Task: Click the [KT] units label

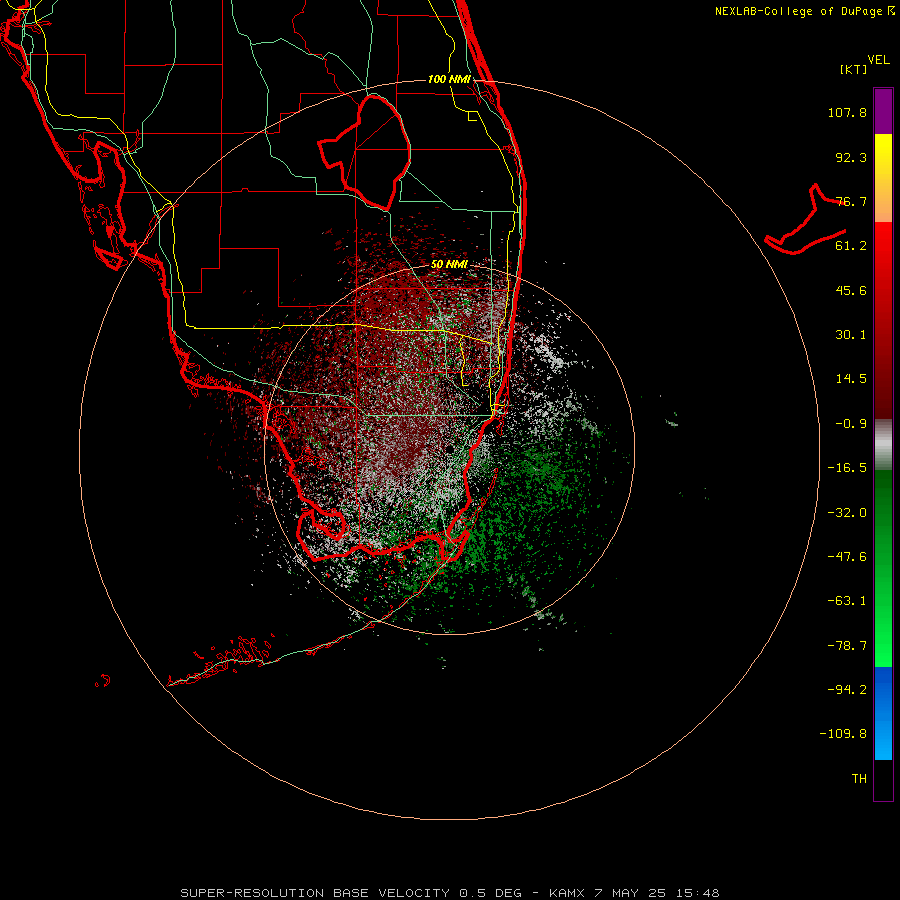Action: point(854,69)
